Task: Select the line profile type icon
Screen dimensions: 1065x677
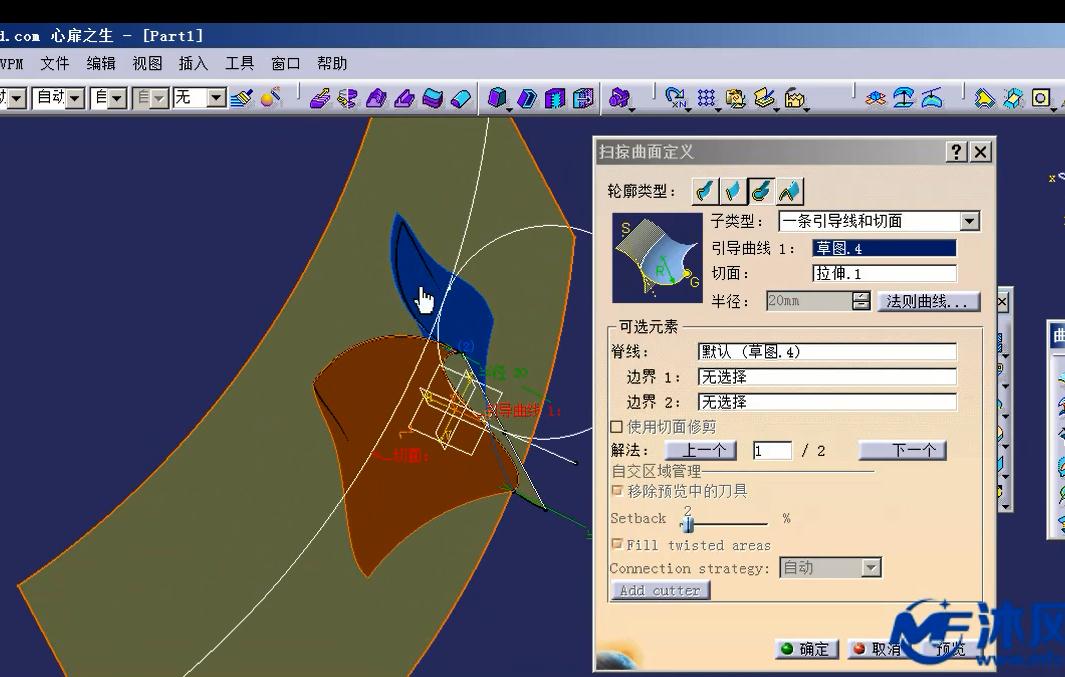Action: [732, 190]
